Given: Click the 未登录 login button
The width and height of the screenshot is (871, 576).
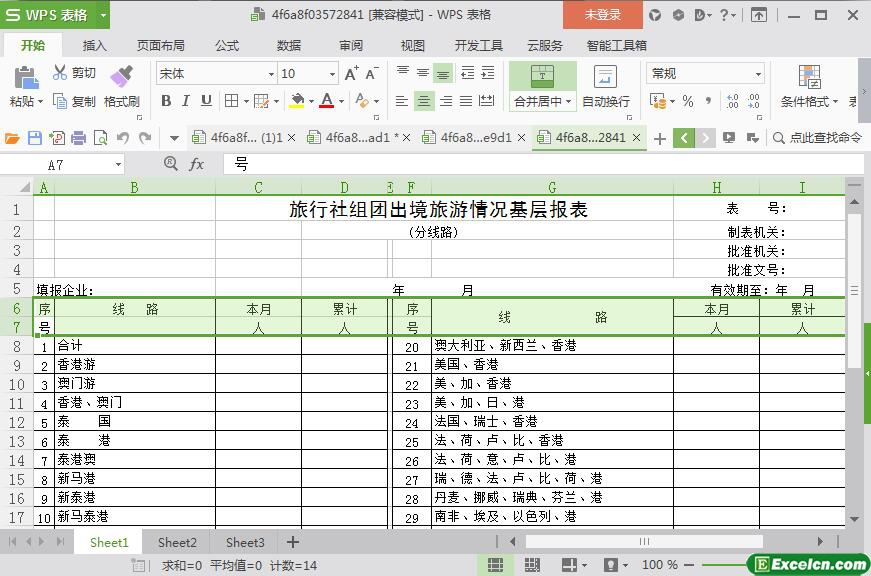Looking at the screenshot, I should click(x=602, y=15).
